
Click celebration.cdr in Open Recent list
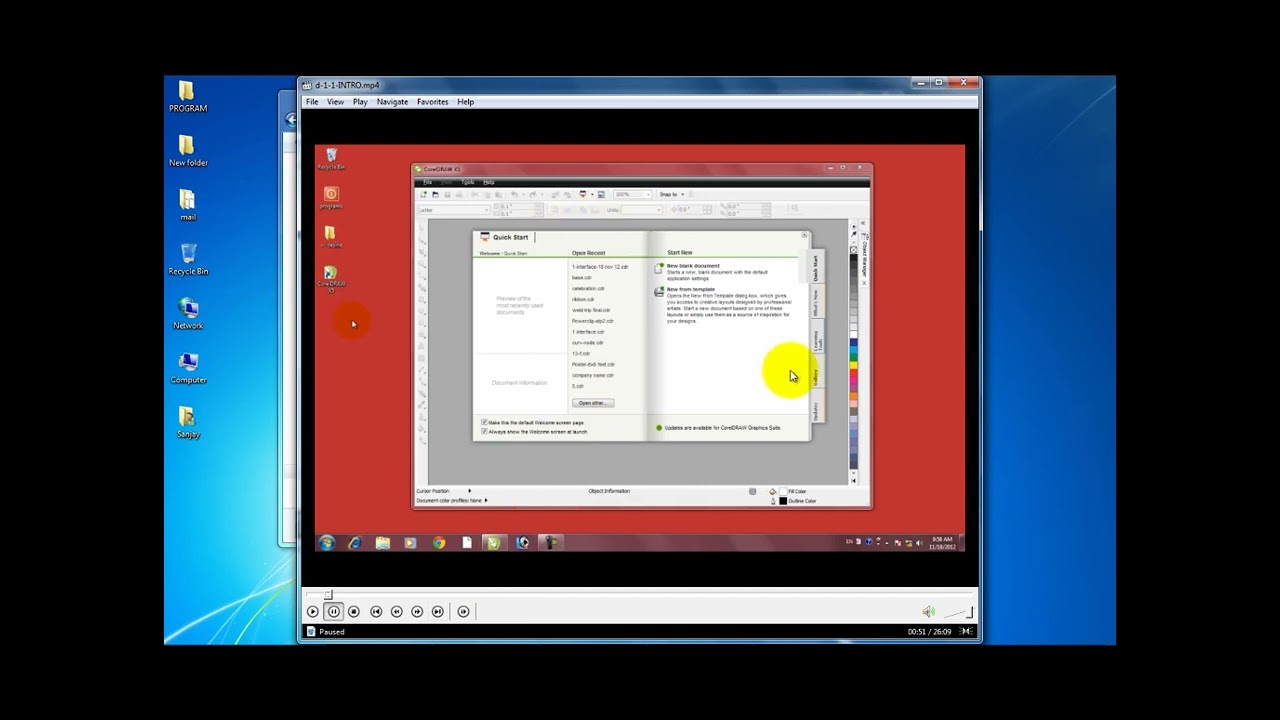588,288
